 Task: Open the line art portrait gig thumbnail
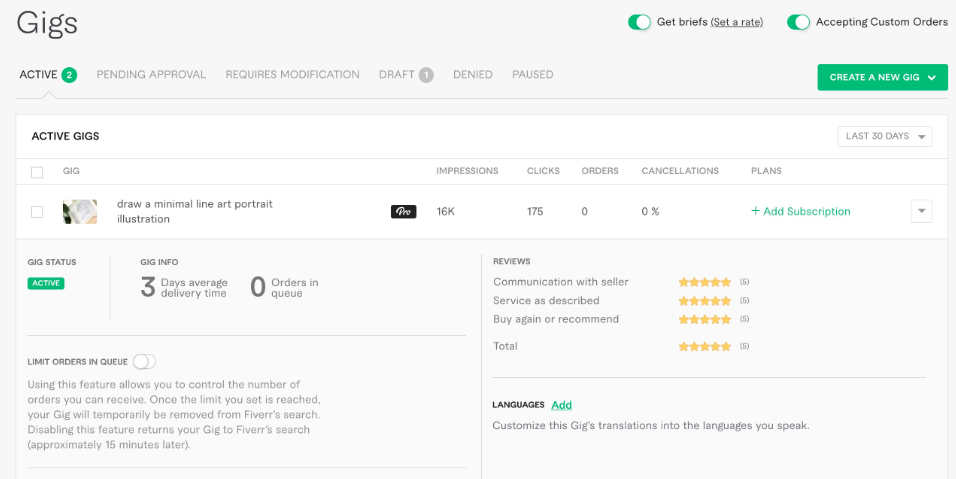(80, 211)
